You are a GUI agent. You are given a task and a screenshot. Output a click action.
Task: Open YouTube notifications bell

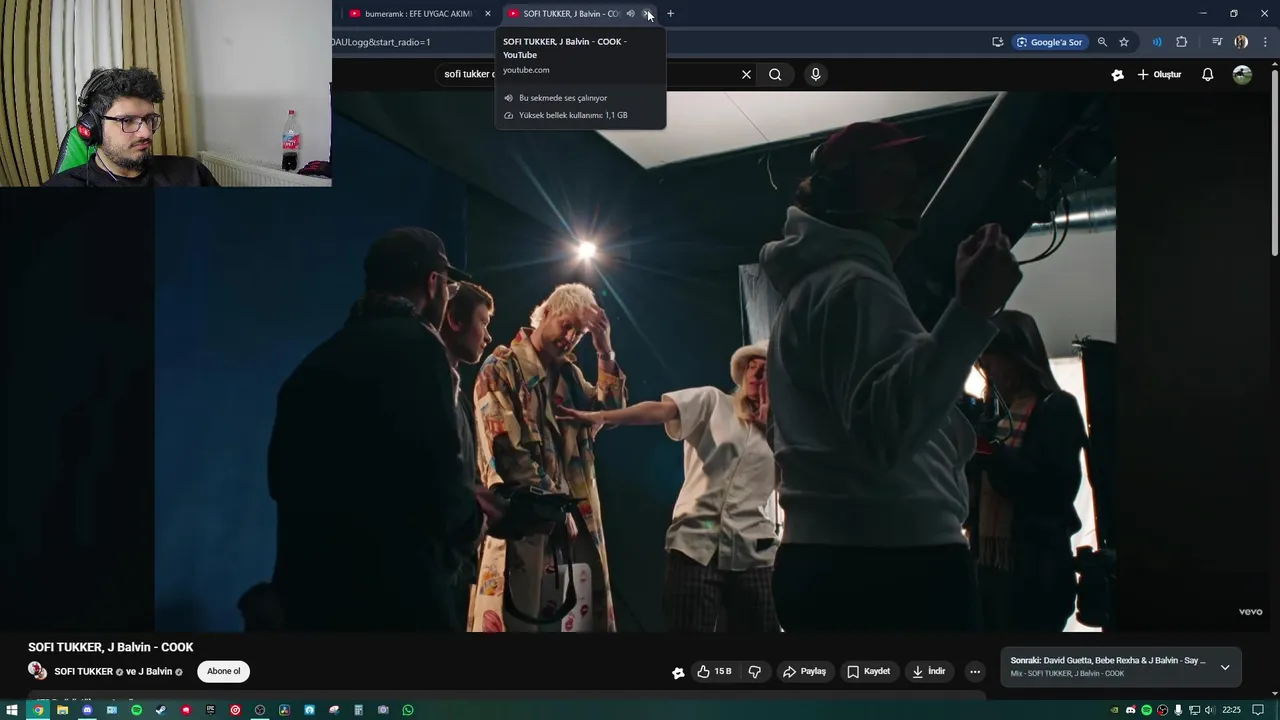click(x=1207, y=74)
